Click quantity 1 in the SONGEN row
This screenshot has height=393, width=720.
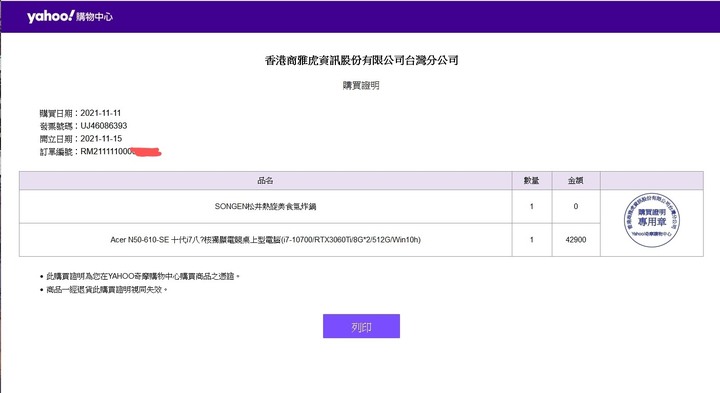pos(532,207)
